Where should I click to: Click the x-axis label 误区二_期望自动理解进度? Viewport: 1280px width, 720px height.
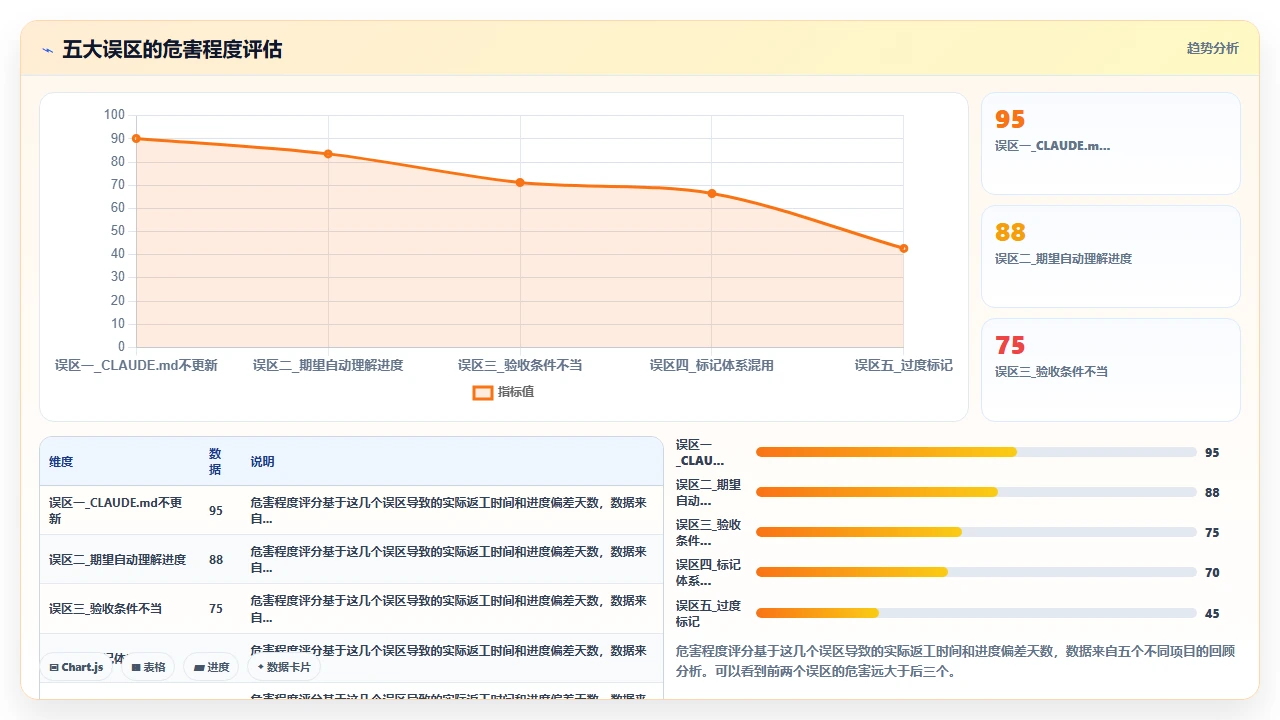[328, 365]
